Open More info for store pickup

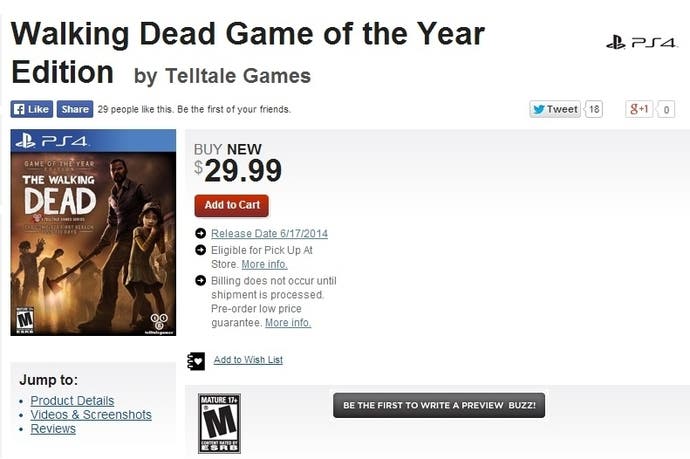pos(264,264)
